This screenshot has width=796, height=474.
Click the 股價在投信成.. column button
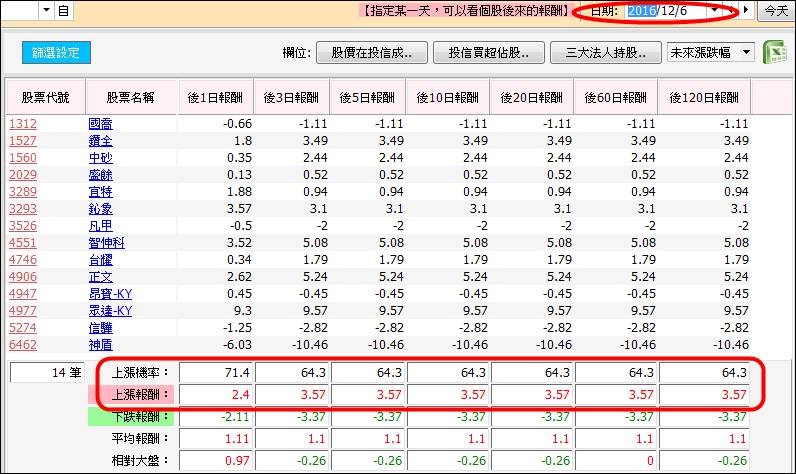[x=372, y=52]
